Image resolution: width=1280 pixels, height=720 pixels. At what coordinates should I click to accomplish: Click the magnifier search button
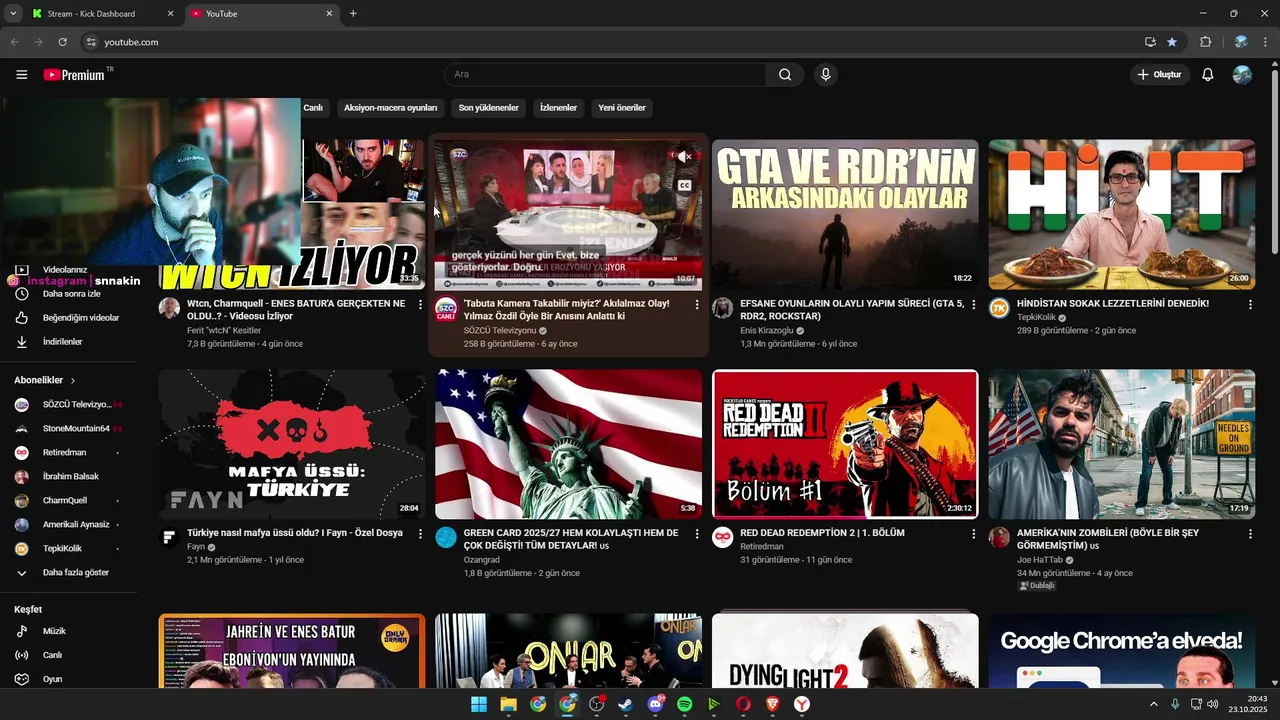click(785, 75)
